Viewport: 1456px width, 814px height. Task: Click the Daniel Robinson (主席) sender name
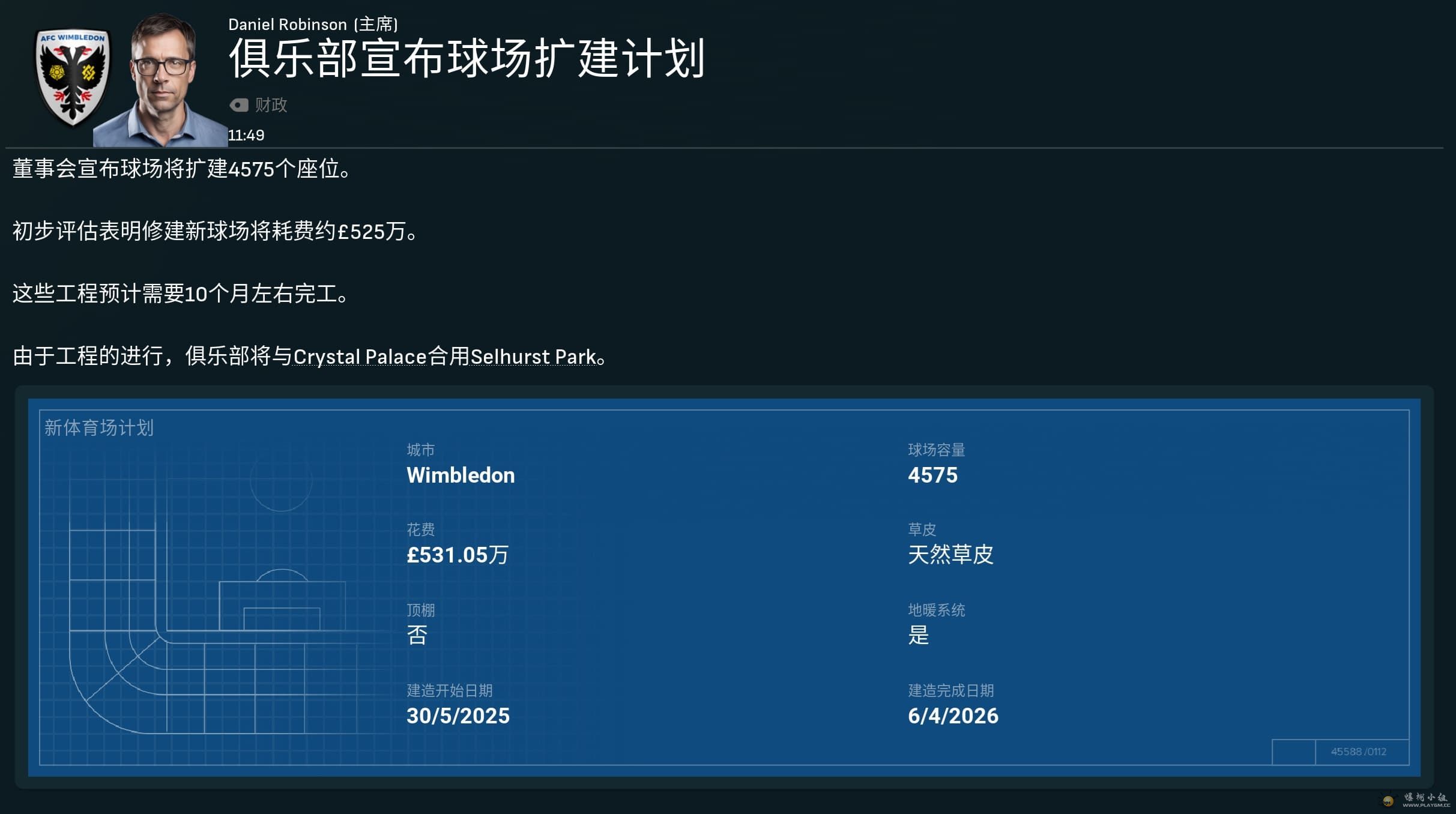click(x=313, y=25)
